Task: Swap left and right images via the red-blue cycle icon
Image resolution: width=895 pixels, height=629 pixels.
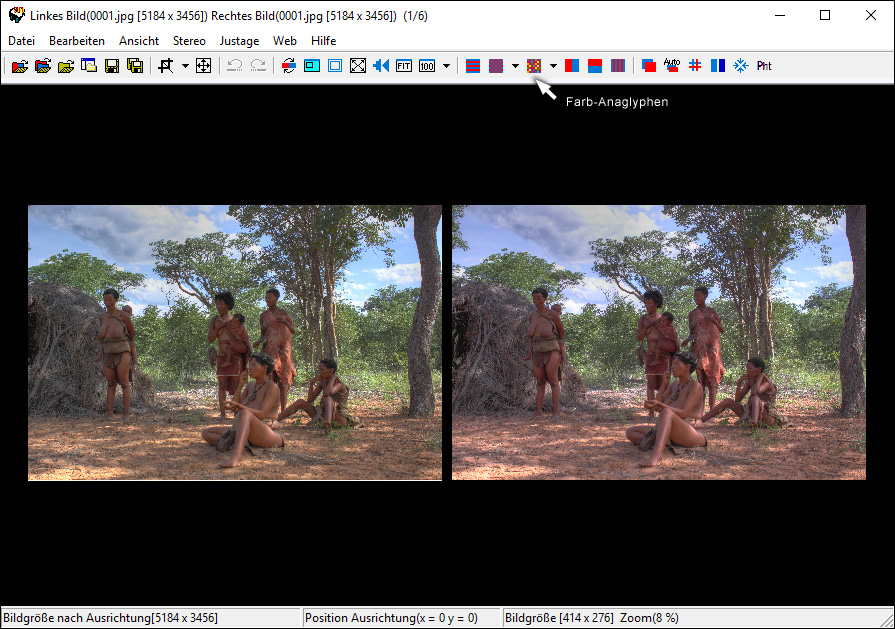Action: point(289,66)
